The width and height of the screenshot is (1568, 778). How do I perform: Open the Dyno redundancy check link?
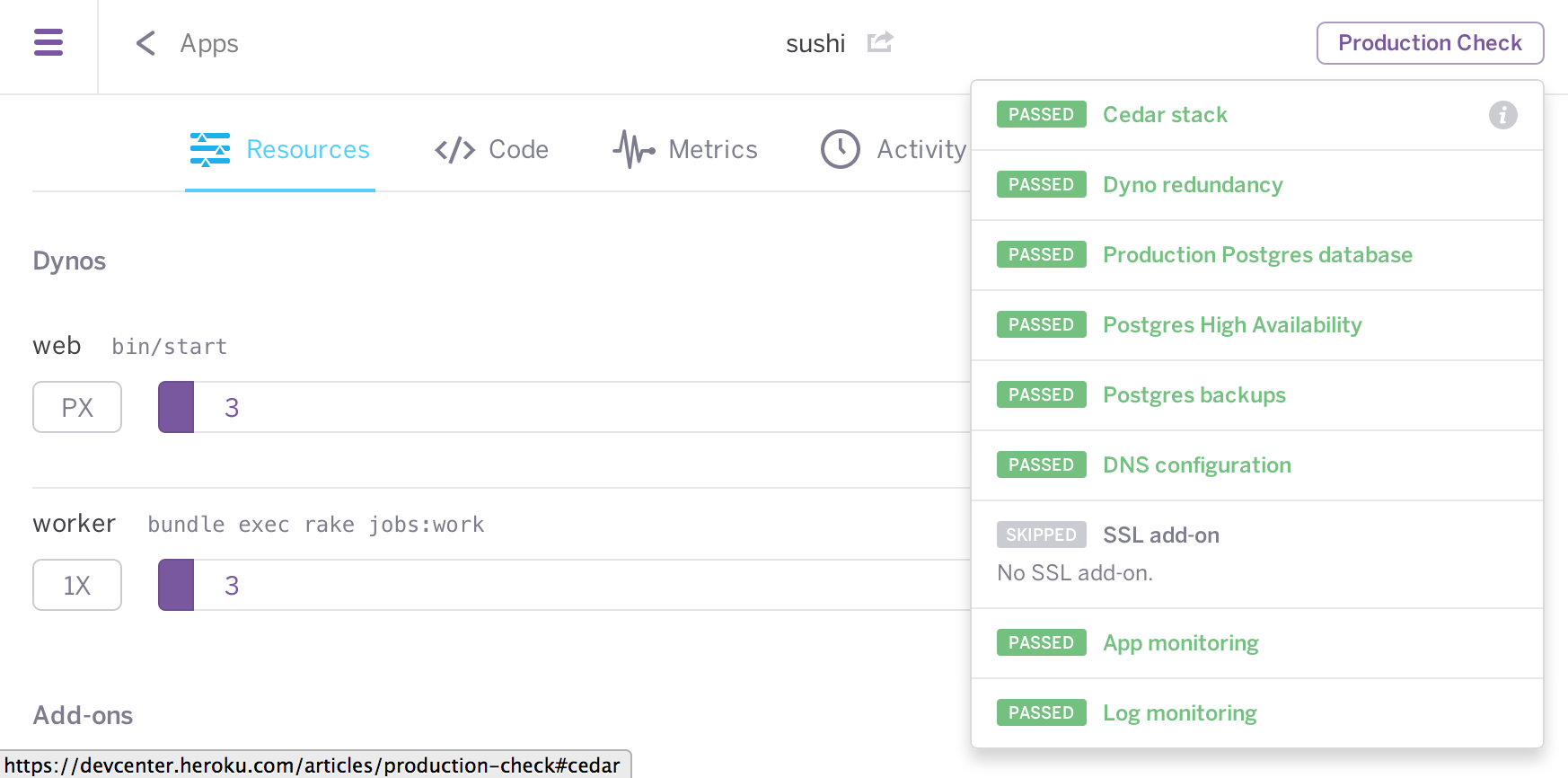point(1193,185)
